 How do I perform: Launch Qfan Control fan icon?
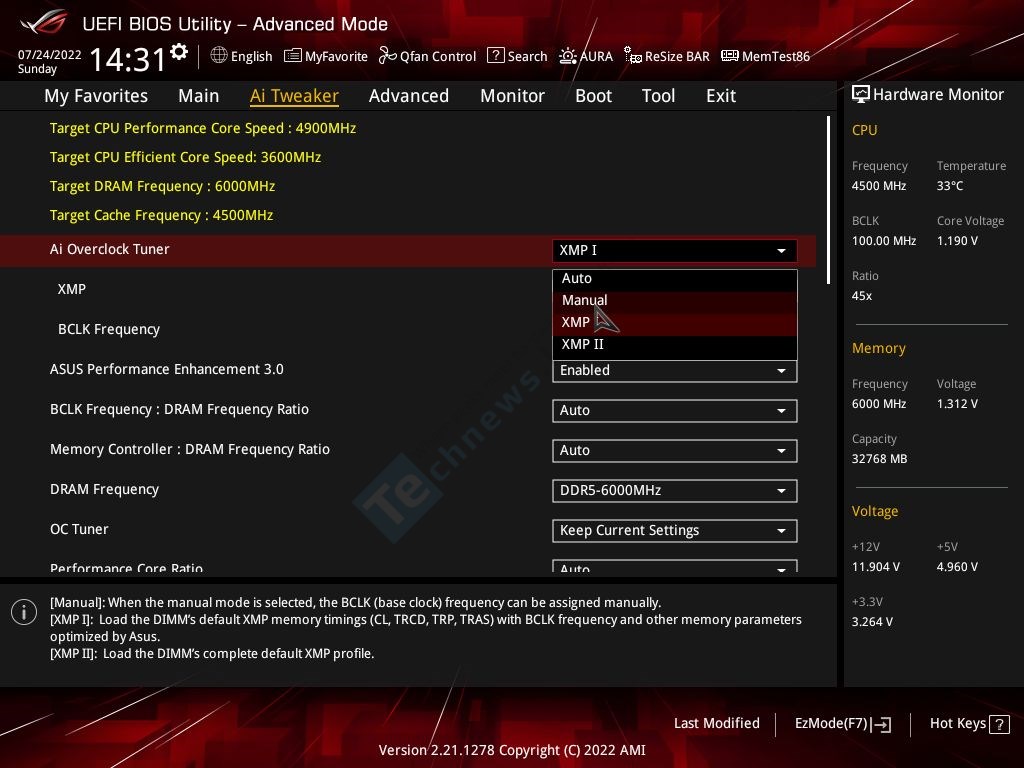387,56
